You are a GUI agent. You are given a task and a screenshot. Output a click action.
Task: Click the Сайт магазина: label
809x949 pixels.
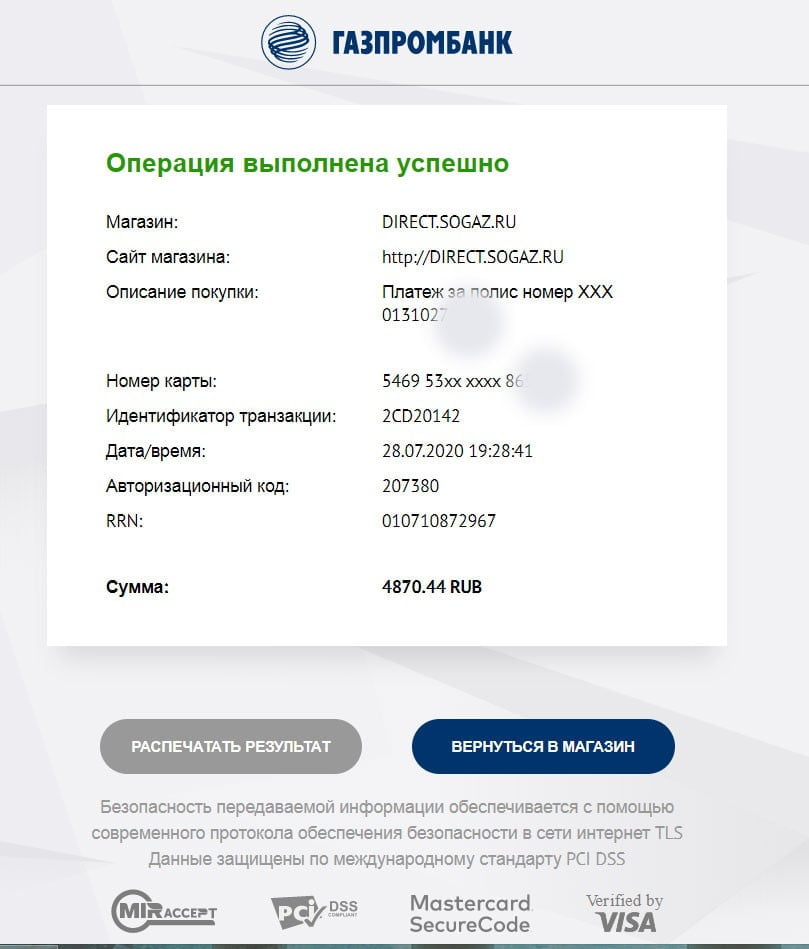click(168, 257)
